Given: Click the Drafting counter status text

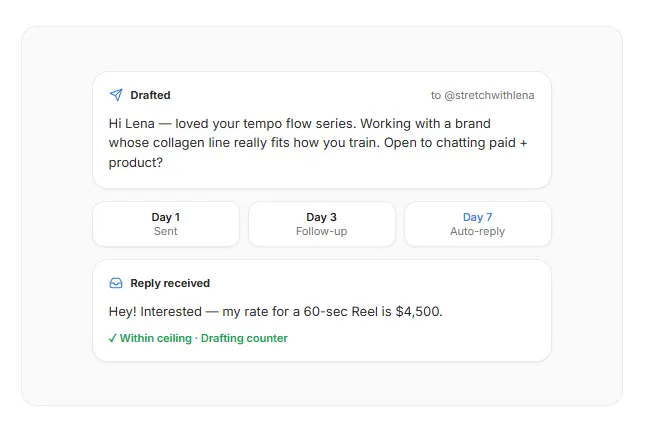Looking at the screenshot, I should (244, 338).
